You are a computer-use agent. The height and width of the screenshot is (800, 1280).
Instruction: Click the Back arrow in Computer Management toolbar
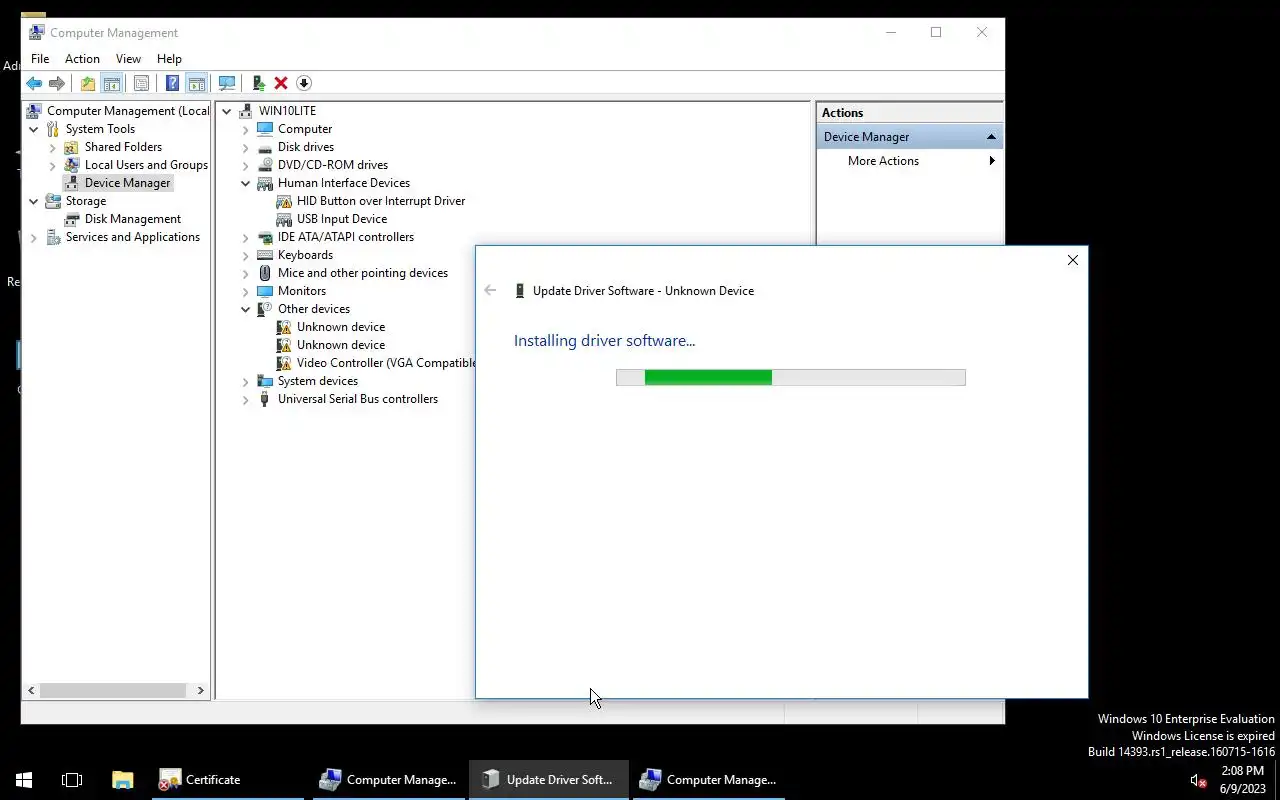point(34,84)
